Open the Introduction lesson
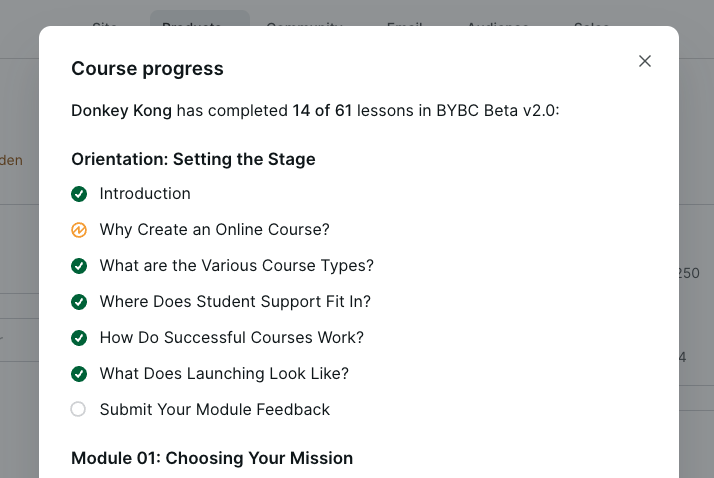The height and width of the screenshot is (478, 714). click(x=145, y=194)
